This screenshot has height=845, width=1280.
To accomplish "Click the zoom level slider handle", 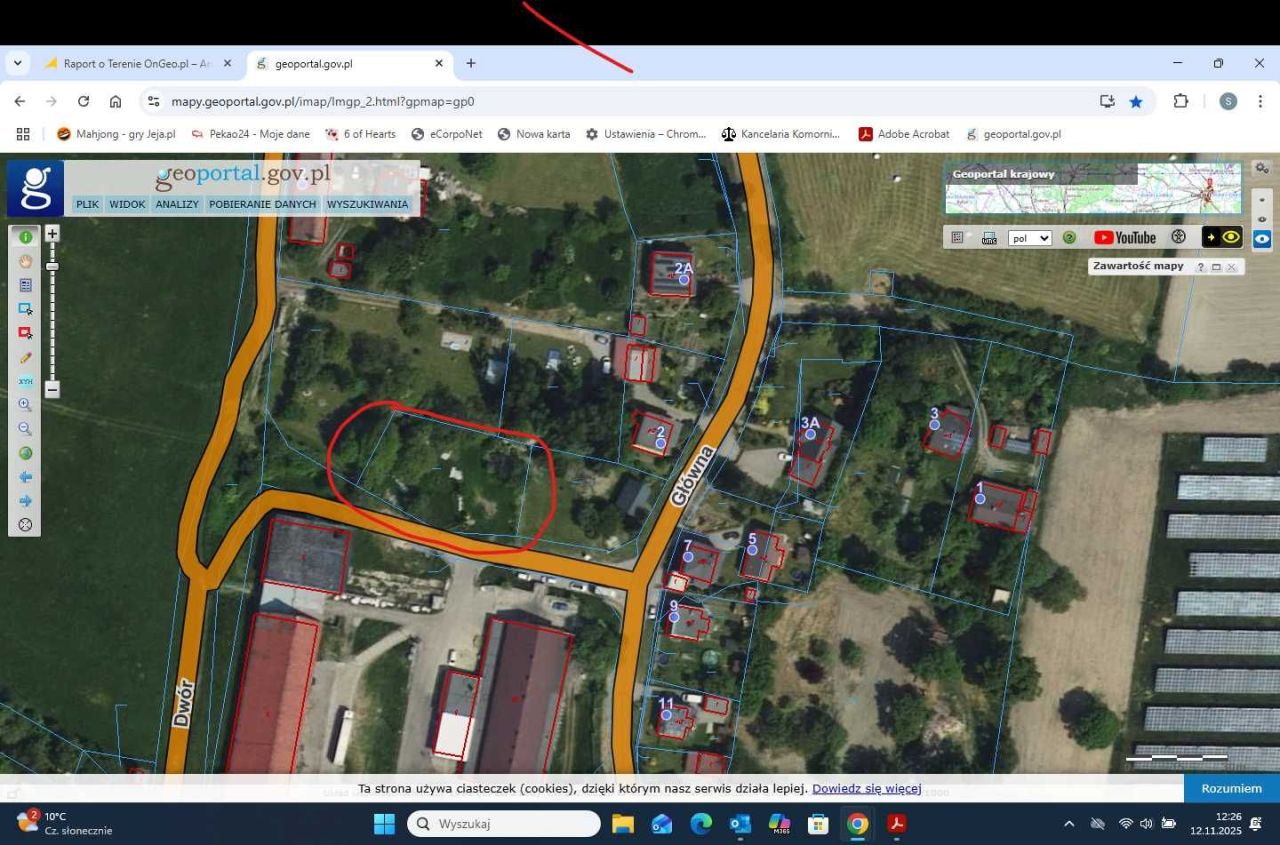I will [x=52, y=266].
